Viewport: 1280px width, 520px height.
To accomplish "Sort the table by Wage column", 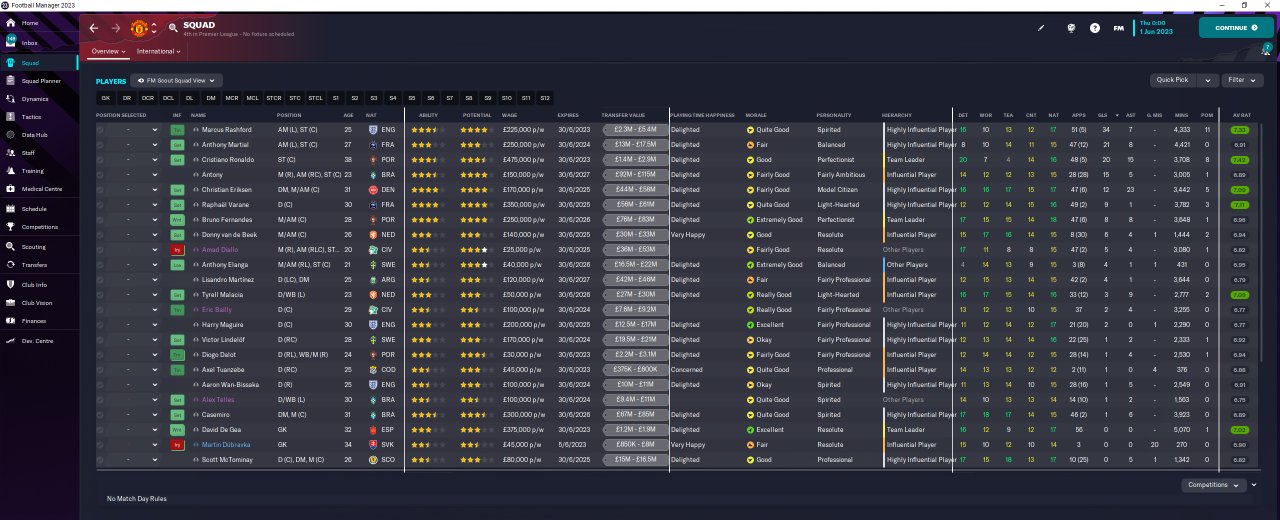I will pos(510,115).
